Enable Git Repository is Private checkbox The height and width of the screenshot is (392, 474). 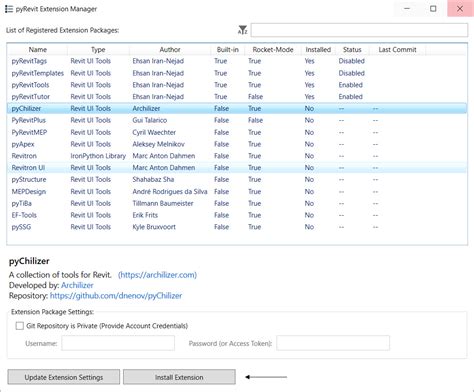(20, 326)
